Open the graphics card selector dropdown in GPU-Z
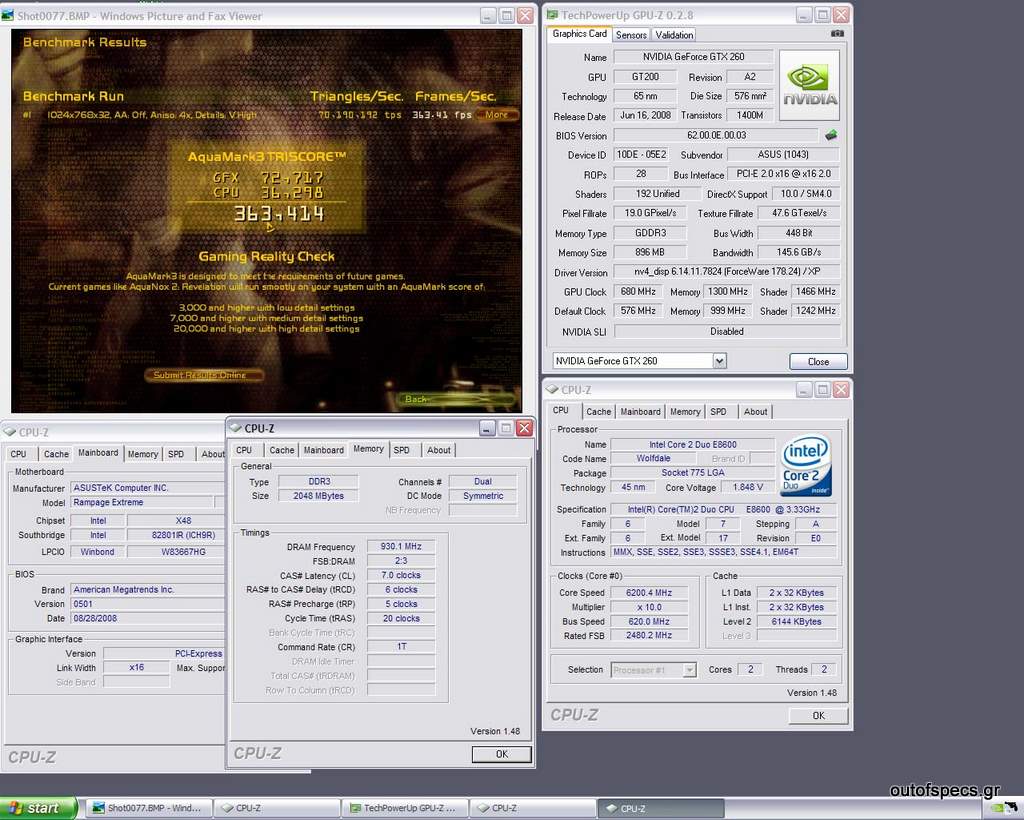Screen dimensions: 1024x820 click(x=719, y=360)
